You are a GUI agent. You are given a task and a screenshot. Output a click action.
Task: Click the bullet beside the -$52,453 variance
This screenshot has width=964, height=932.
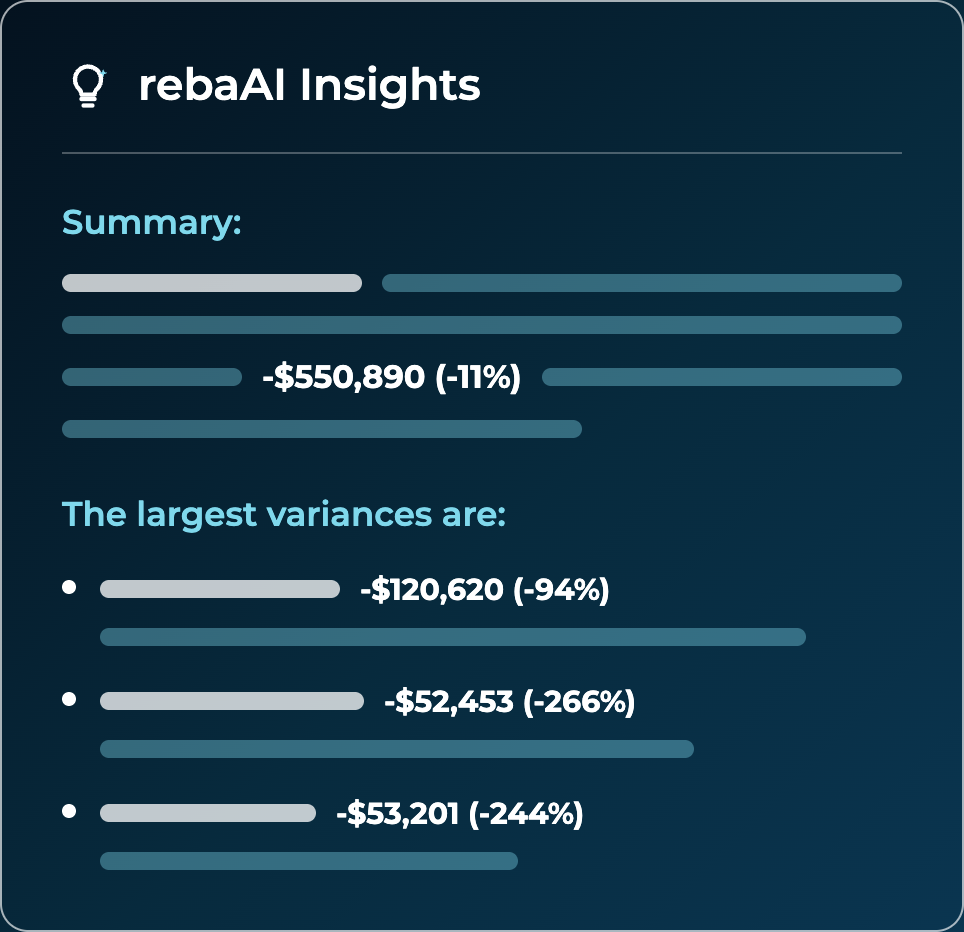(x=69, y=699)
